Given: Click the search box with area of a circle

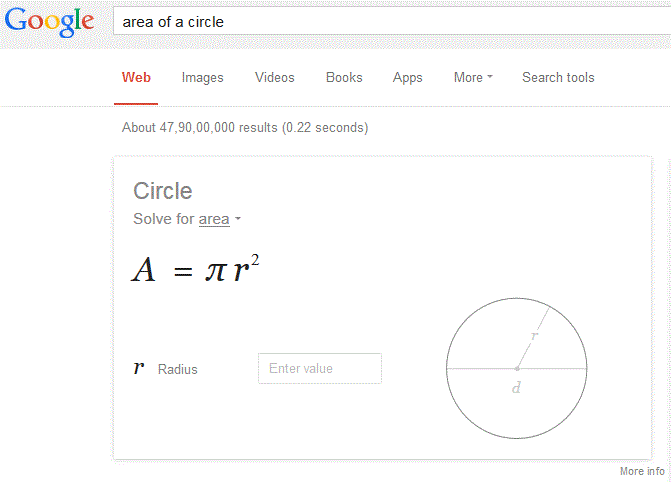Looking at the screenshot, I should (390, 21).
